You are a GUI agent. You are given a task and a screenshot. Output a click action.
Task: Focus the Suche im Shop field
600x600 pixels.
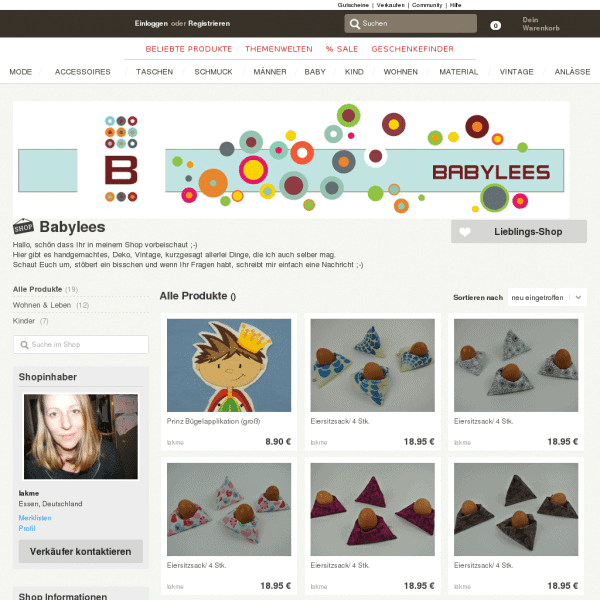point(81,345)
